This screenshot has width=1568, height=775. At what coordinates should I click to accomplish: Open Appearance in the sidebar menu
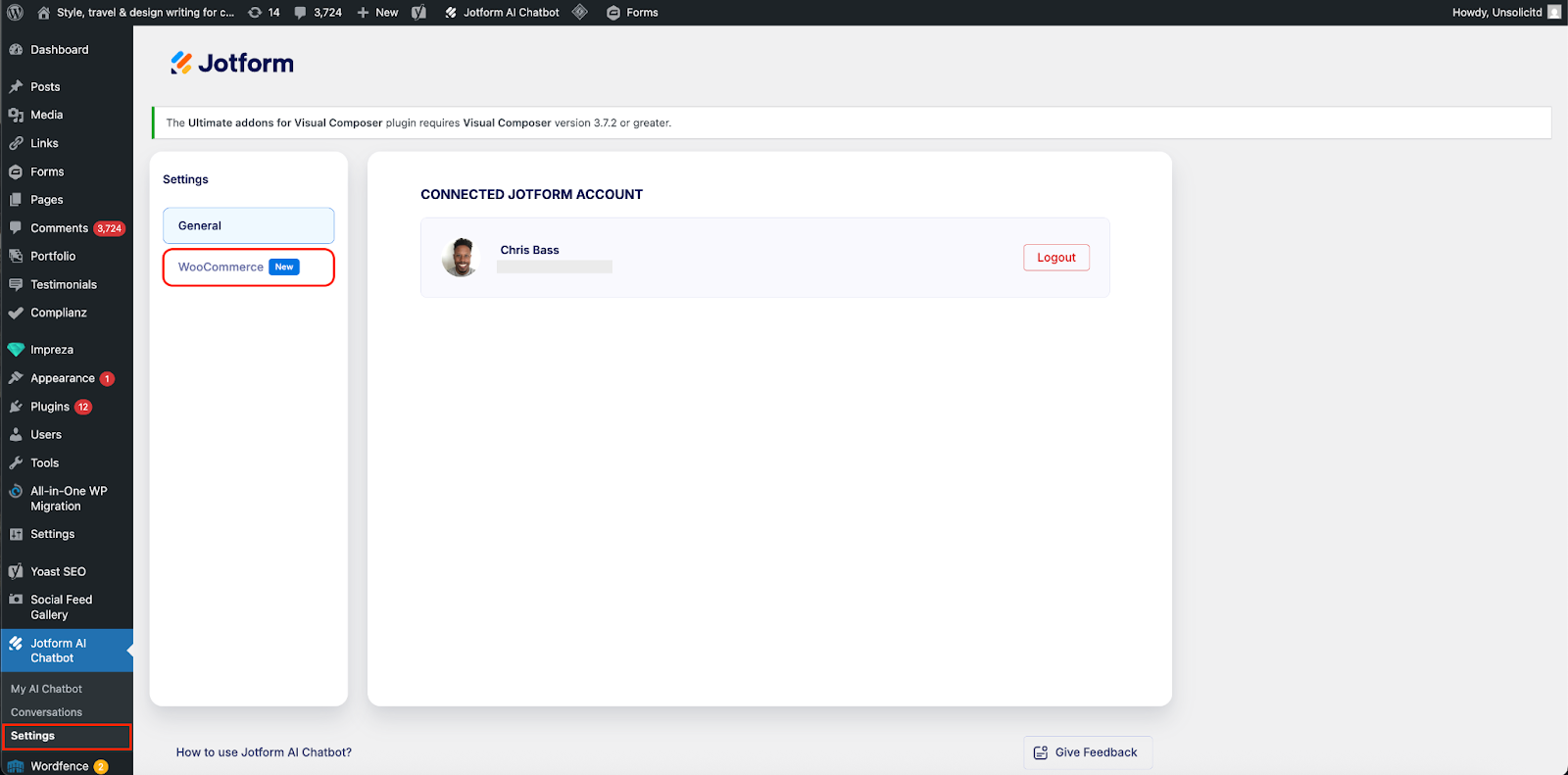[x=63, y=378]
